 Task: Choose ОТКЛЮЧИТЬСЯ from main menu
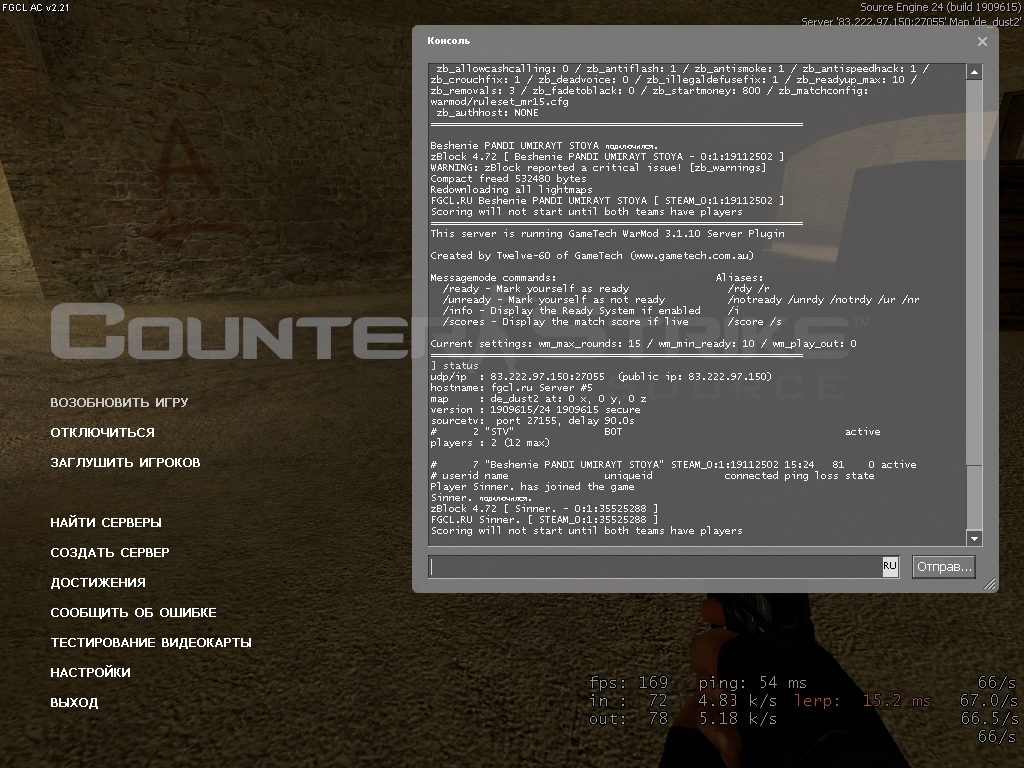coord(103,432)
